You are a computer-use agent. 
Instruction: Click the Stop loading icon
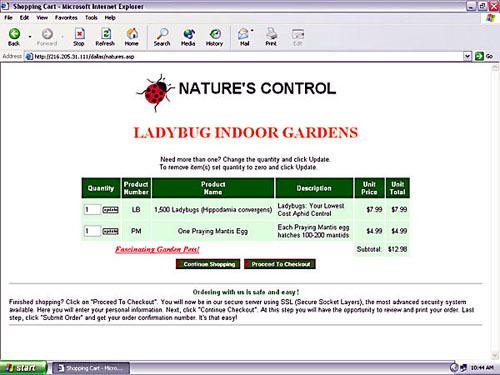pyautogui.click(x=79, y=34)
